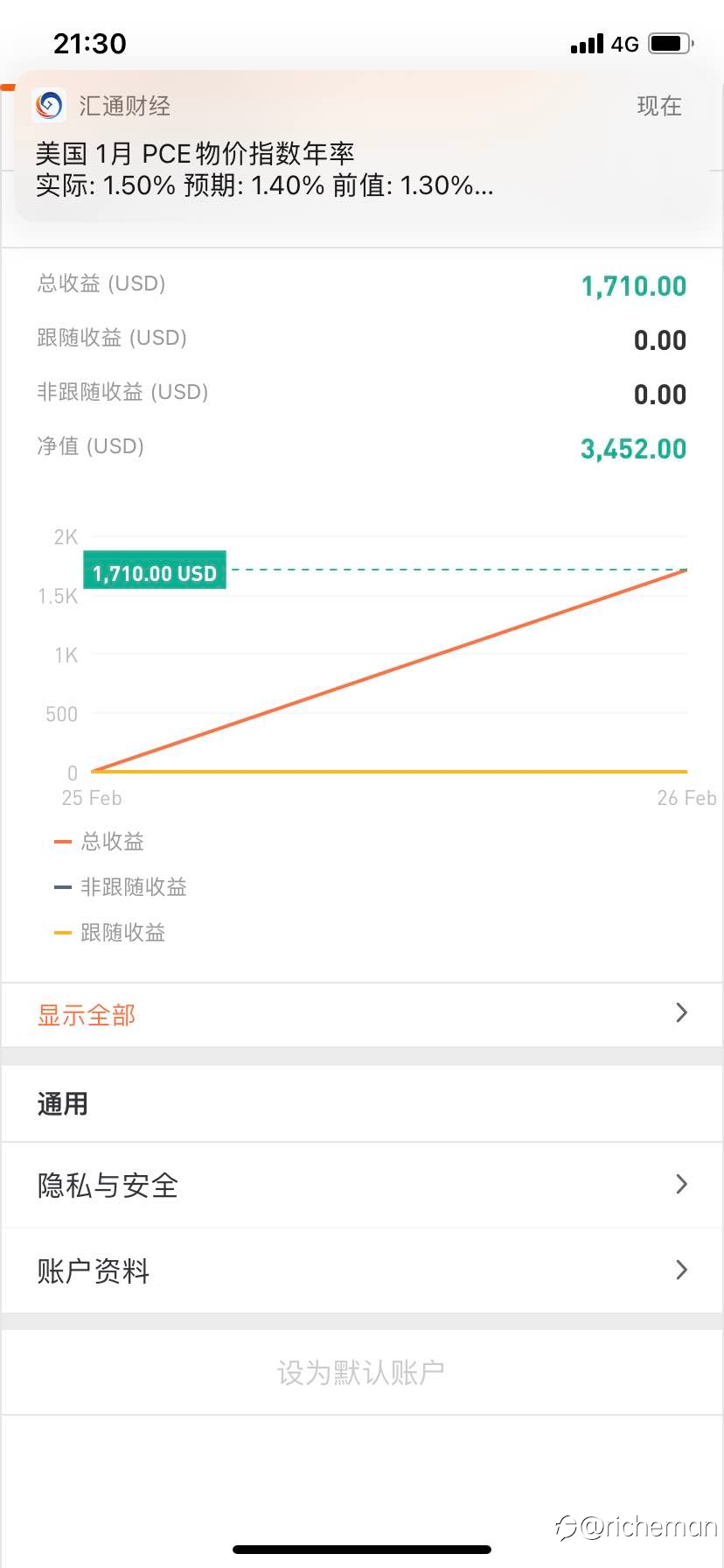724x1568 pixels.
Task: Open 隐私与安全 using its right chevron
Action: tap(682, 1185)
